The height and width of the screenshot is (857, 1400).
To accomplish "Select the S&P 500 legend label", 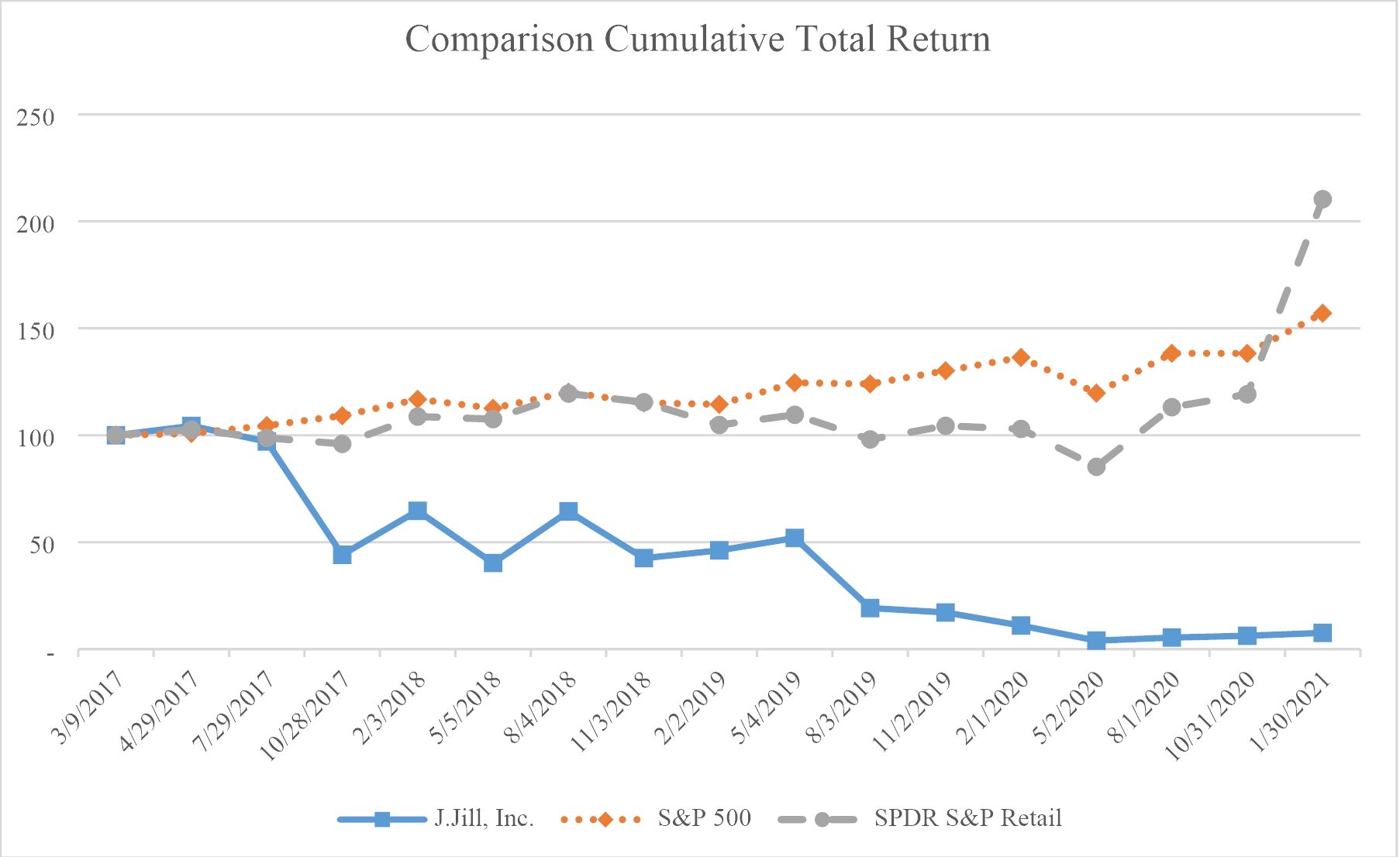I will (704, 818).
